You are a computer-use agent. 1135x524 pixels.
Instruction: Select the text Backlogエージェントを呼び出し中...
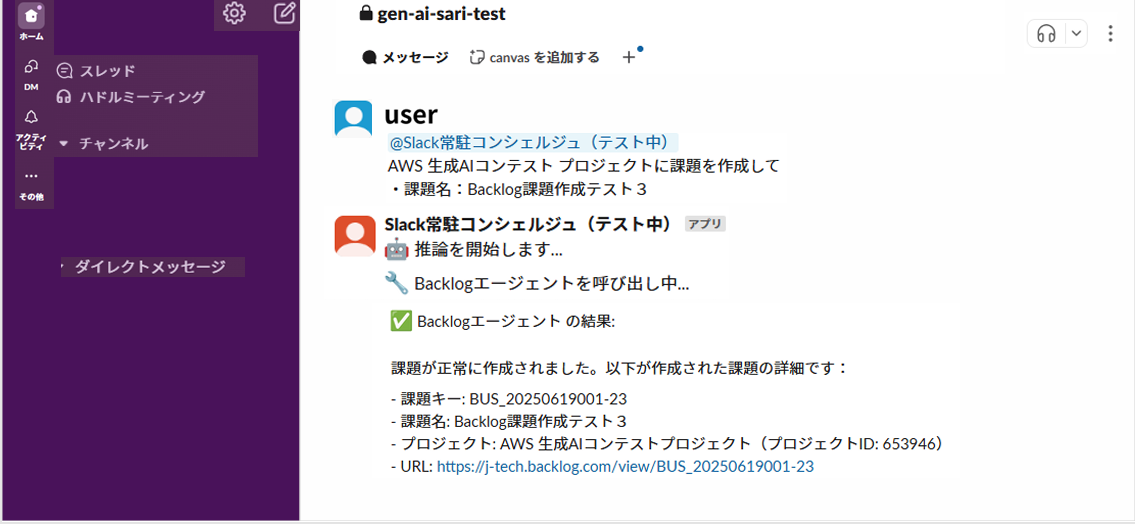tap(551, 284)
